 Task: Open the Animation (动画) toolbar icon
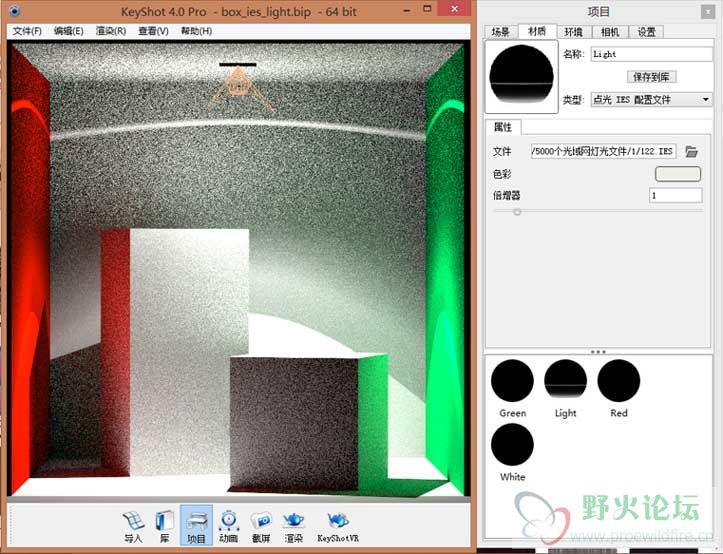[x=228, y=526]
